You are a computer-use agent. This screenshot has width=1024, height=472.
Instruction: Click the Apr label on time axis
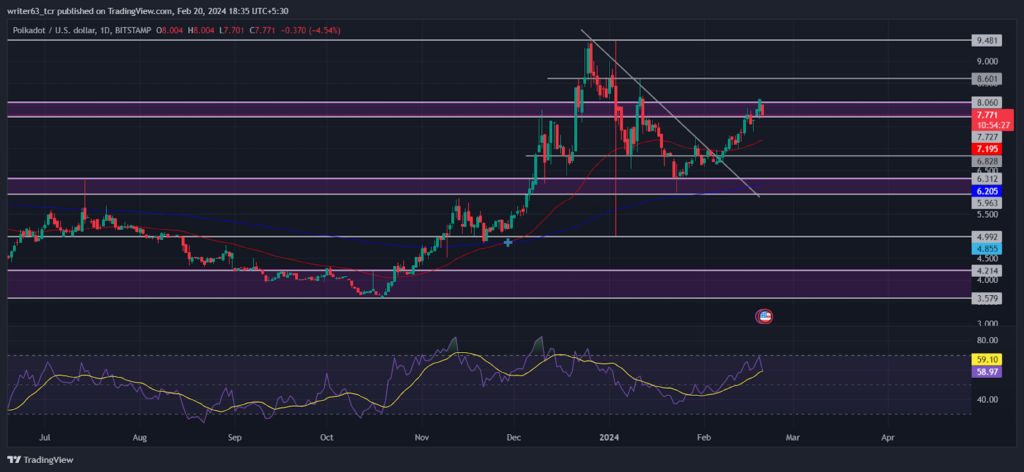[x=887, y=436]
